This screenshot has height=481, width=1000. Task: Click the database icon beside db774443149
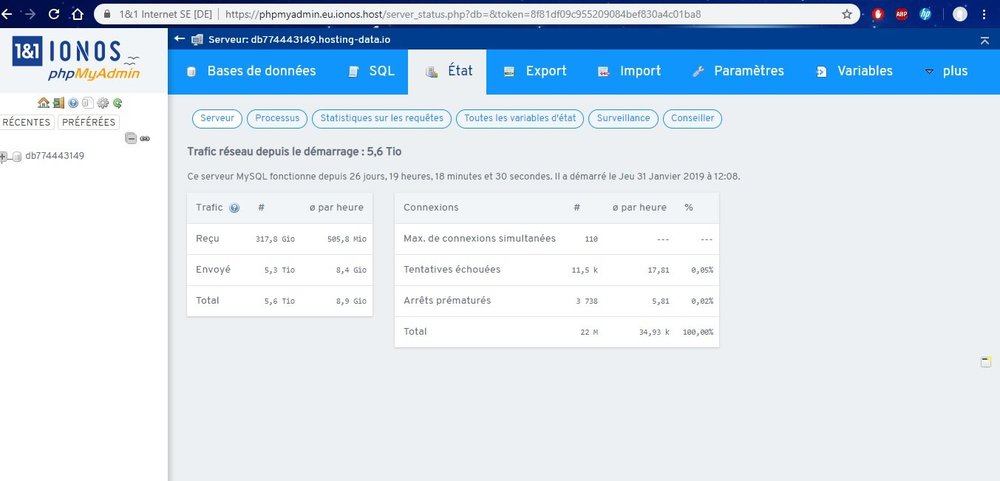pyautogui.click(x=17, y=156)
